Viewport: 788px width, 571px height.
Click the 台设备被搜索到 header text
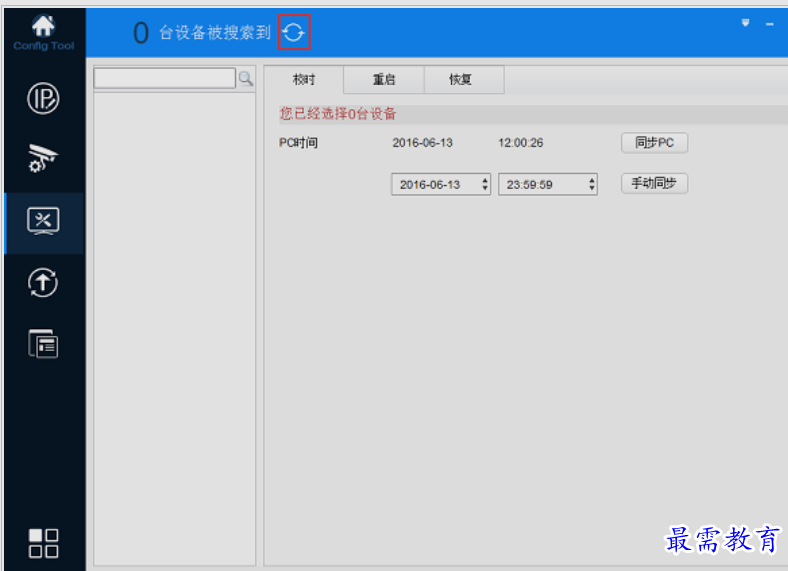pyautogui.click(x=215, y=32)
